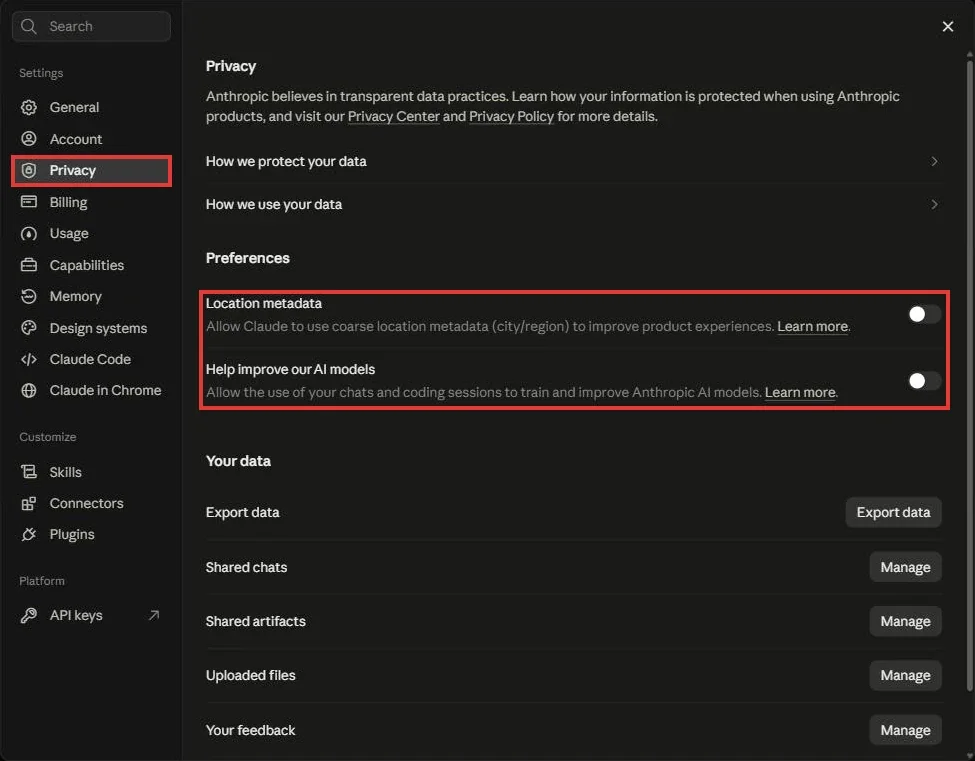Select the Capabilities settings tab
The height and width of the screenshot is (761, 975).
pyautogui.click(x=91, y=265)
